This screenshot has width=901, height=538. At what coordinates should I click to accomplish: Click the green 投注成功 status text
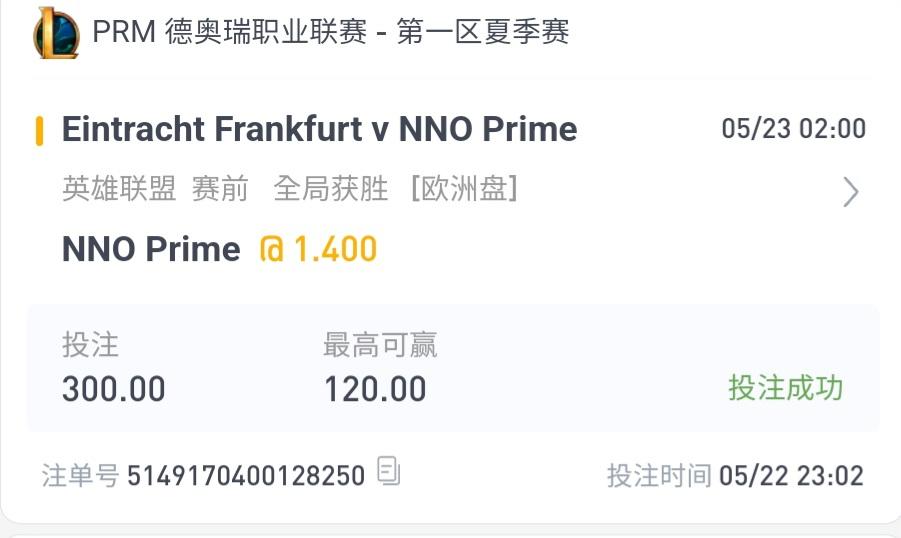coord(785,388)
